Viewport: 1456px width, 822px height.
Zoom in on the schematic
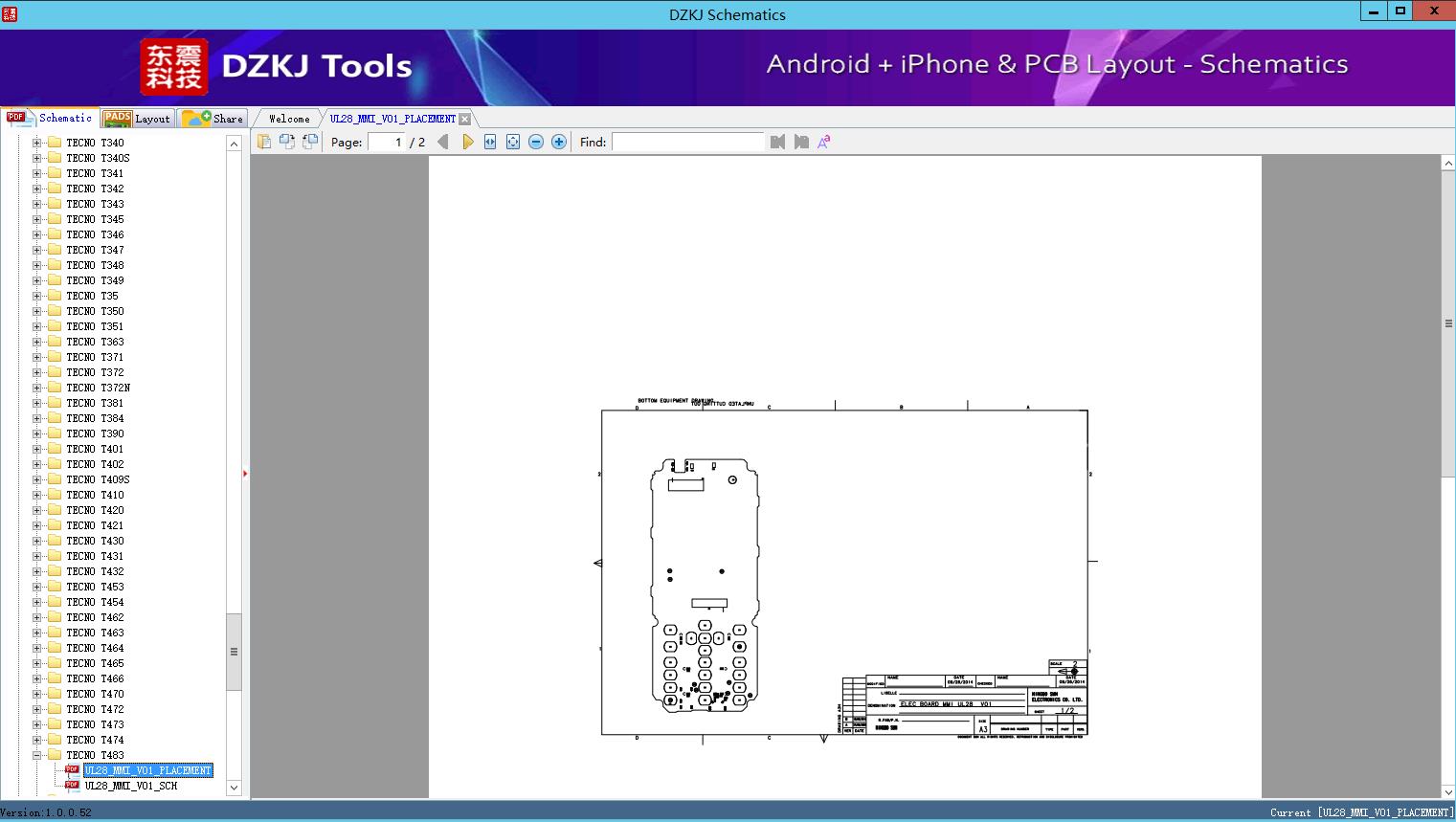[x=559, y=142]
